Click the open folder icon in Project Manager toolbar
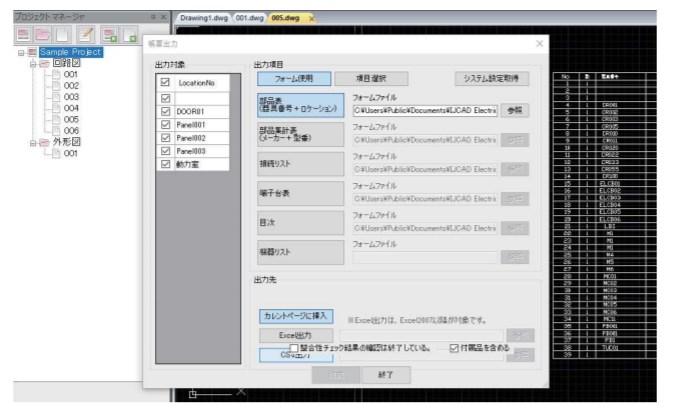Screen dimensions: 673x415 click(x=42, y=34)
